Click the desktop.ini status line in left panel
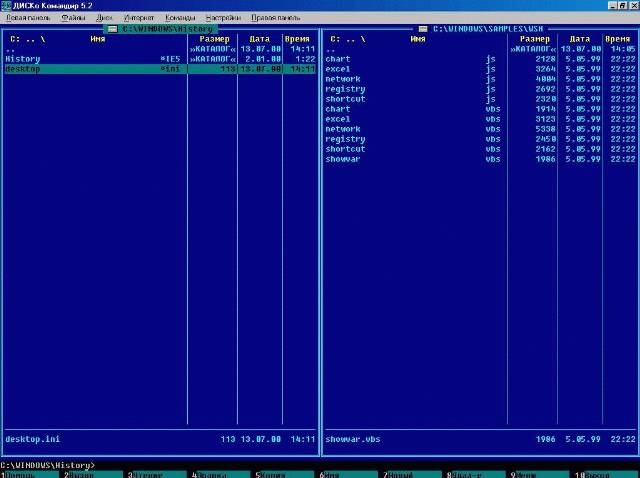Screen dimensions: 640x478 coord(160,440)
